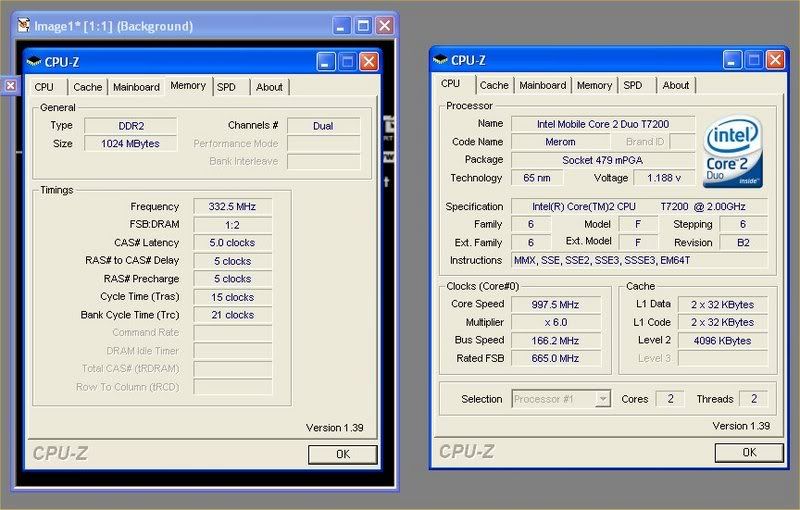Close the left CPU-Z window
The height and width of the screenshot is (510, 800).
tap(369, 62)
